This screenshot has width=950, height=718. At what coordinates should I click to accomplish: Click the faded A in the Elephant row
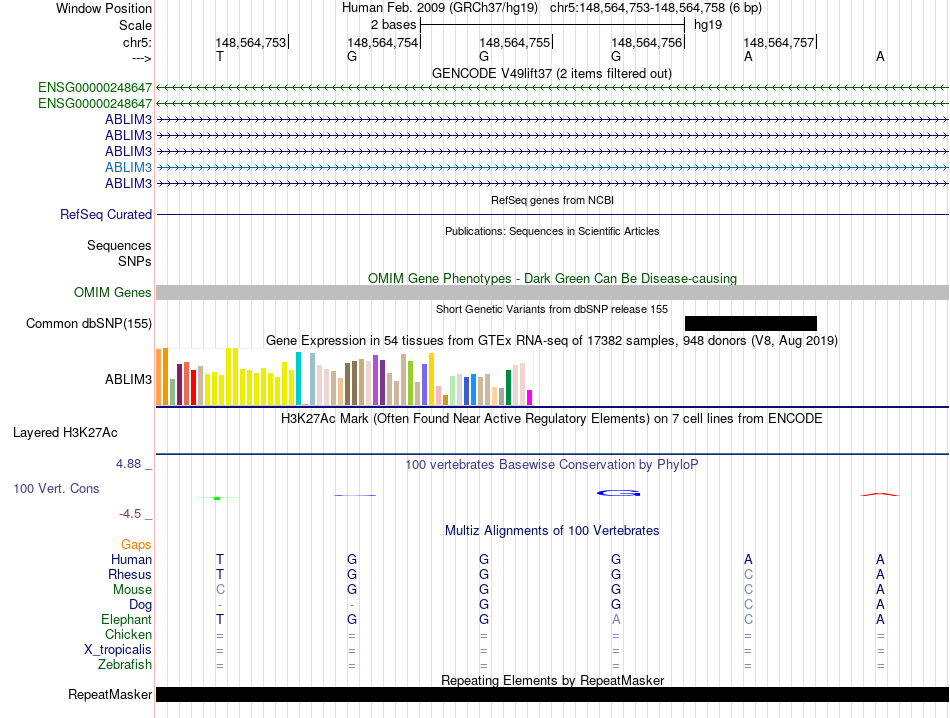pyautogui.click(x=616, y=619)
